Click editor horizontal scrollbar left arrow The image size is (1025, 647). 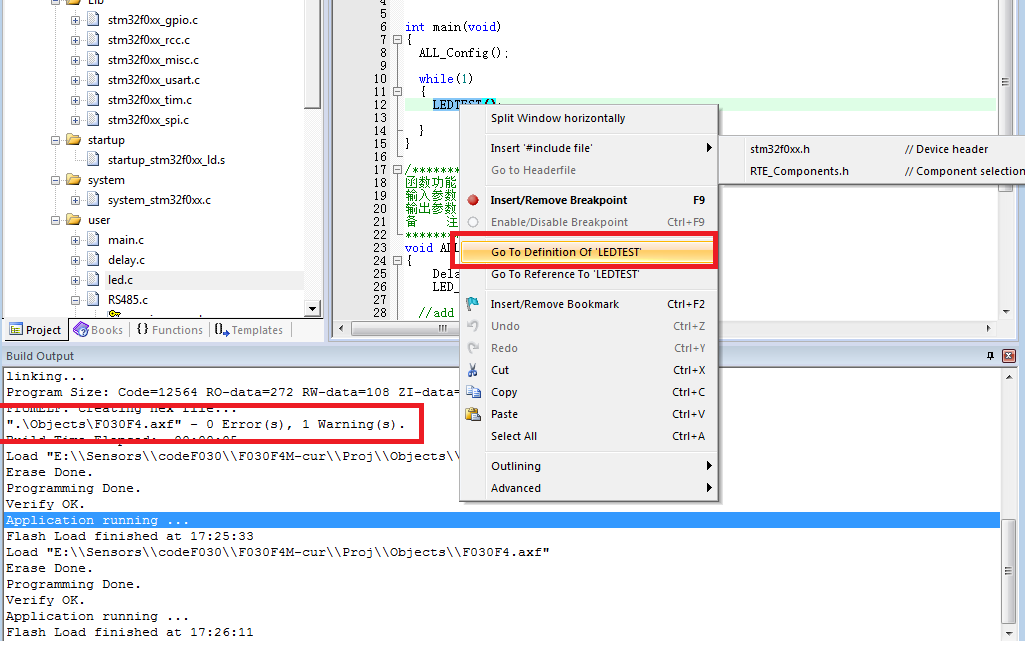pyautogui.click(x=341, y=328)
